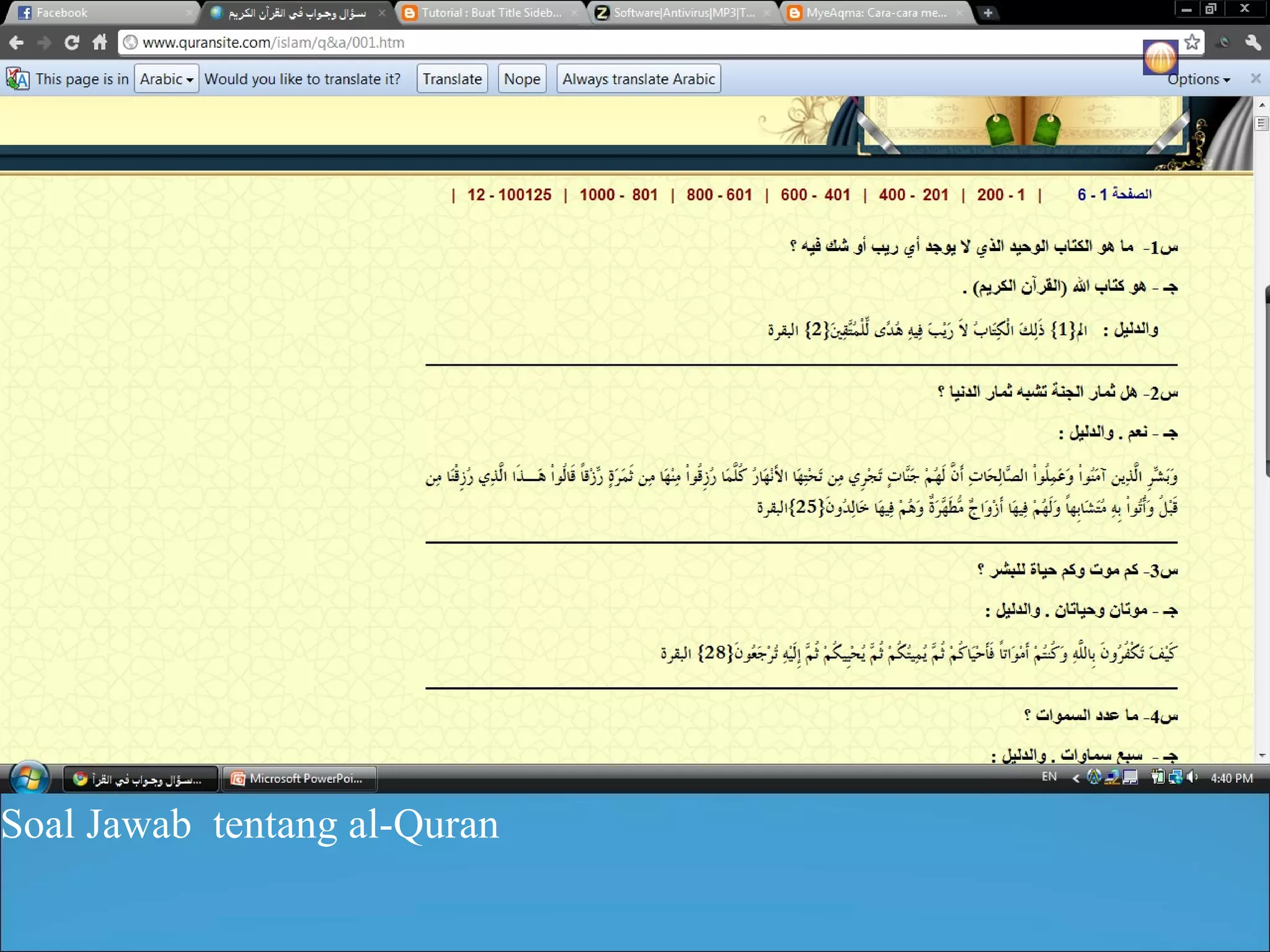Go to the home page icon

(100, 43)
